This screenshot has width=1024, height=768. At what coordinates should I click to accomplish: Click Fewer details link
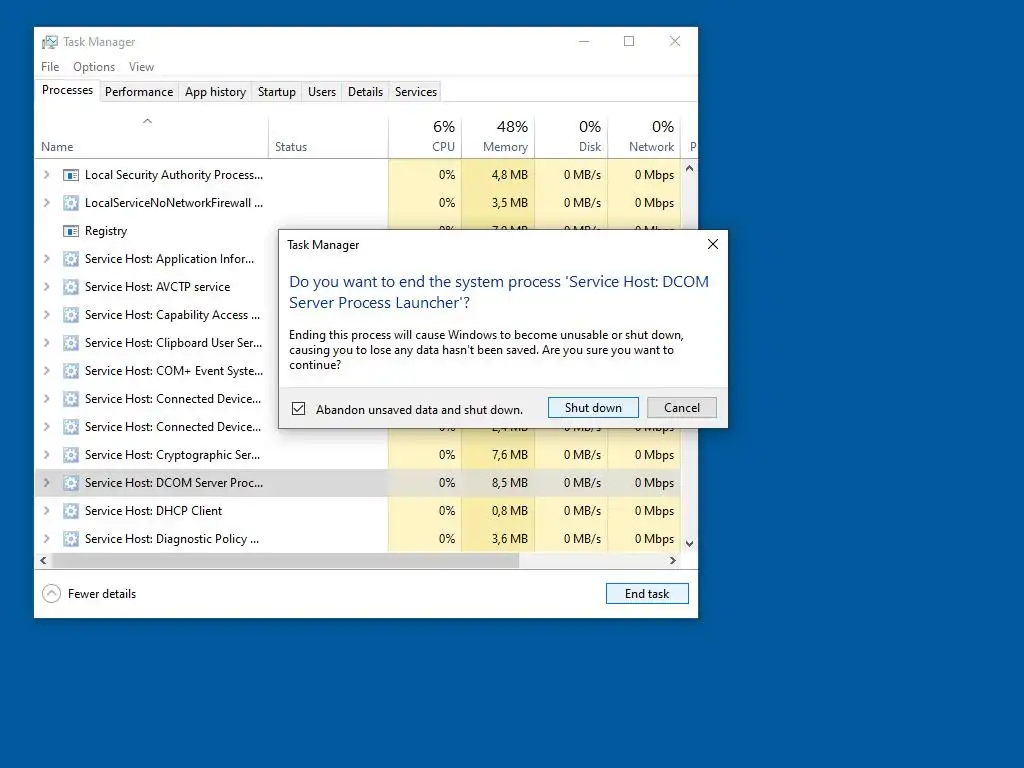click(102, 594)
